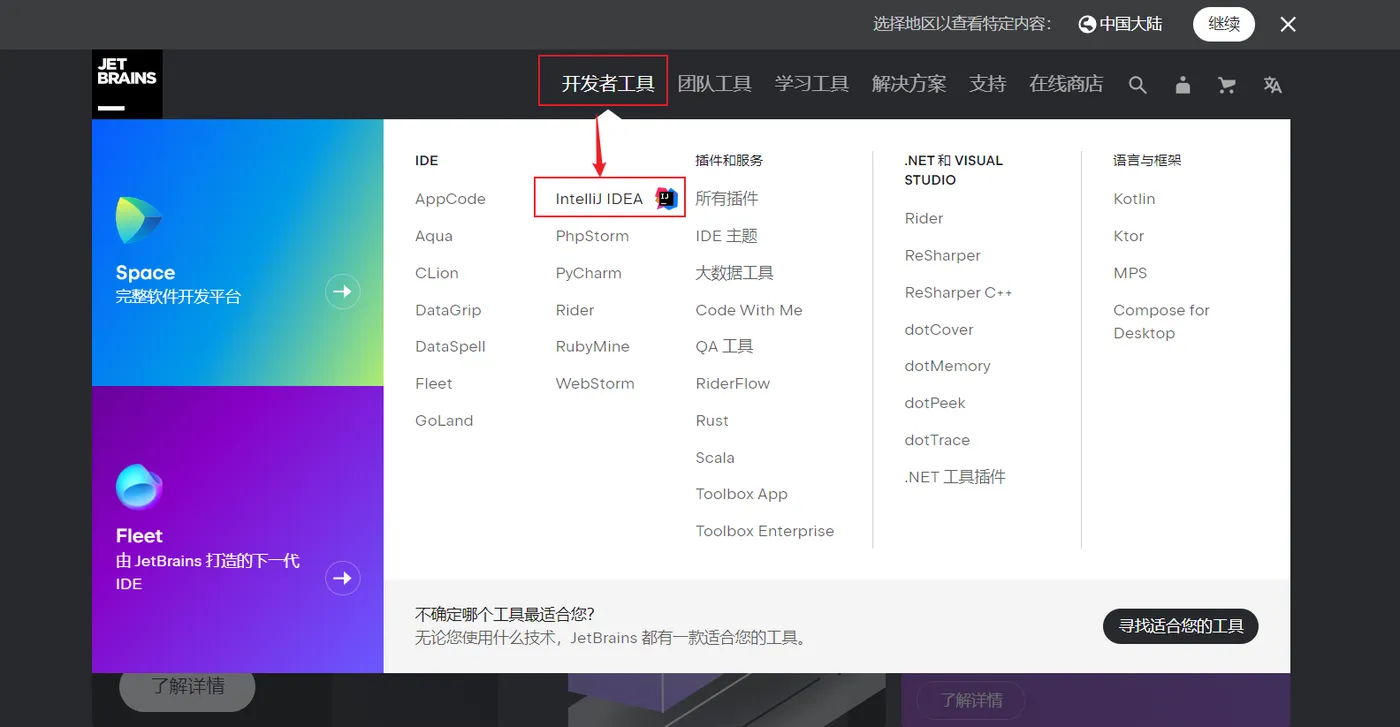Open the 支持 menu
Viewport: 1400px width, 727px height.
988,84
